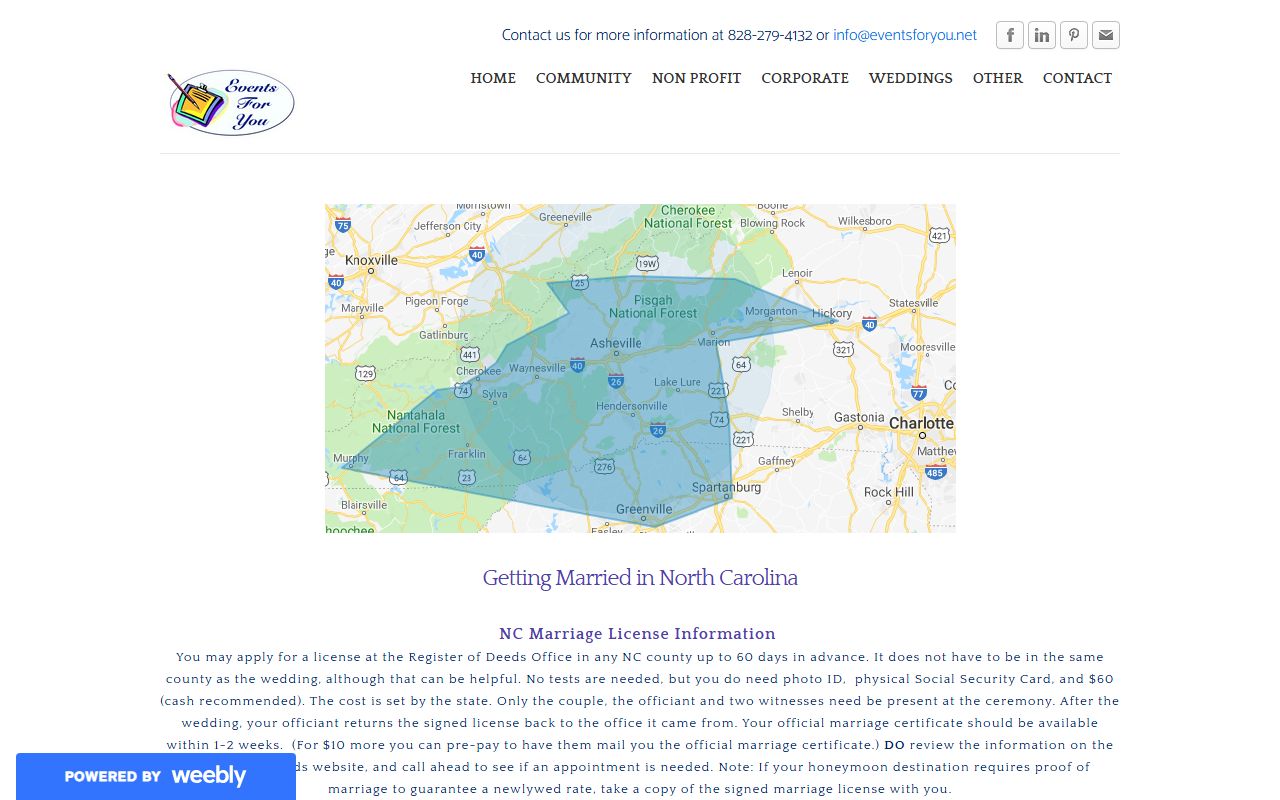Click the Mail envelope icon
Screen dimensions: 1280x800
(x=1105, y=35)
